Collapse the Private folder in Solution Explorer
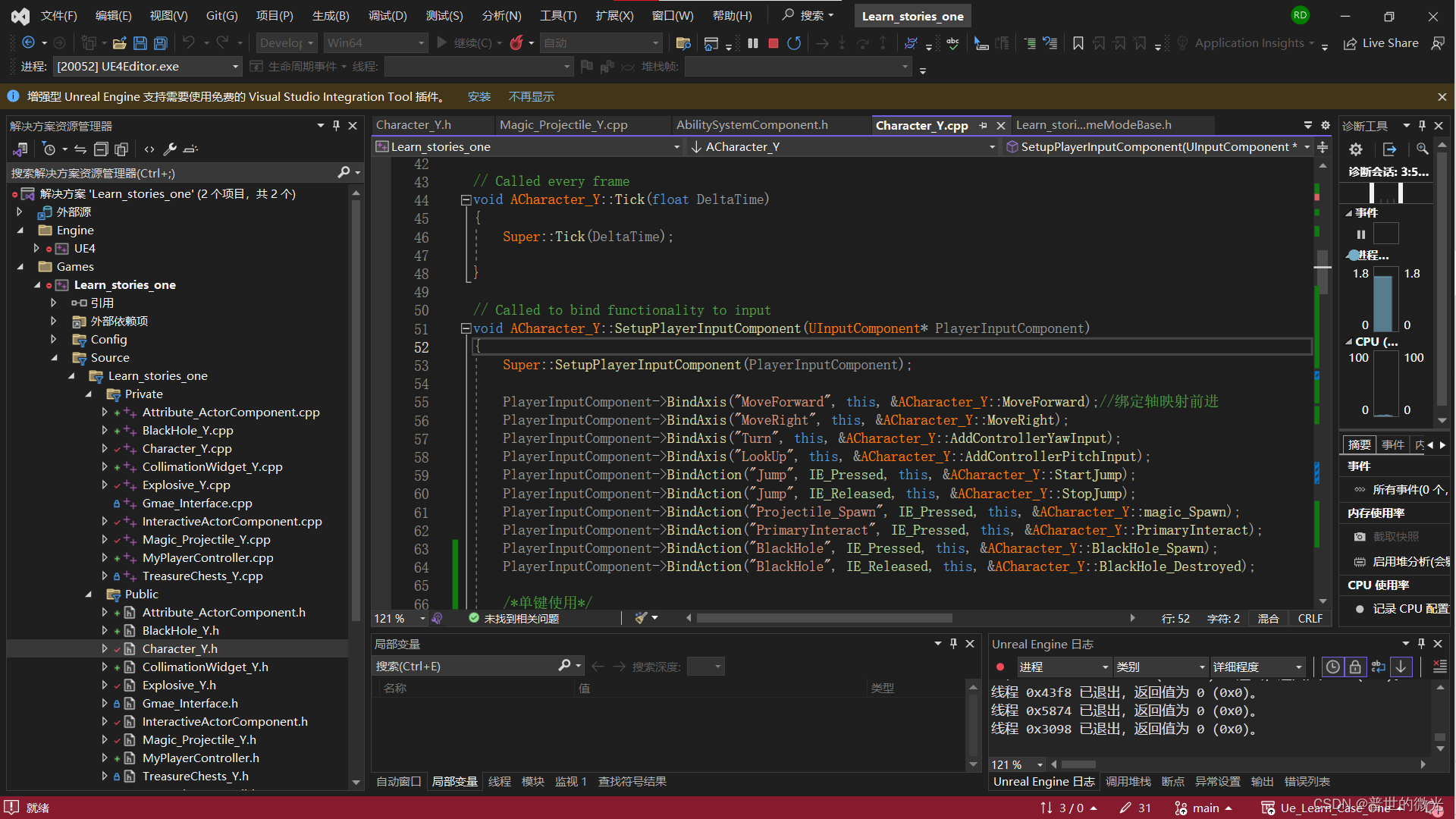1456x819 pixels. tap(89, 394)
